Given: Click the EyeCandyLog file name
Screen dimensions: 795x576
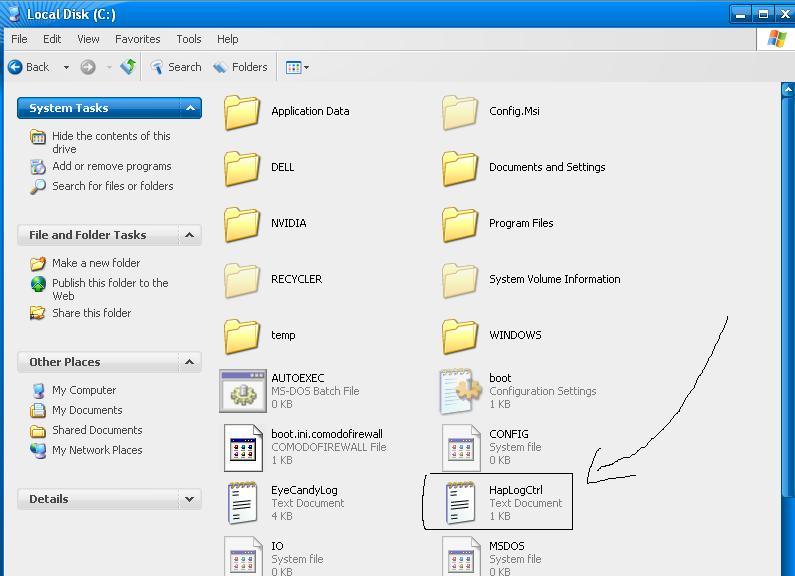Looking at the screenshot, I should (x=304, y=490).
